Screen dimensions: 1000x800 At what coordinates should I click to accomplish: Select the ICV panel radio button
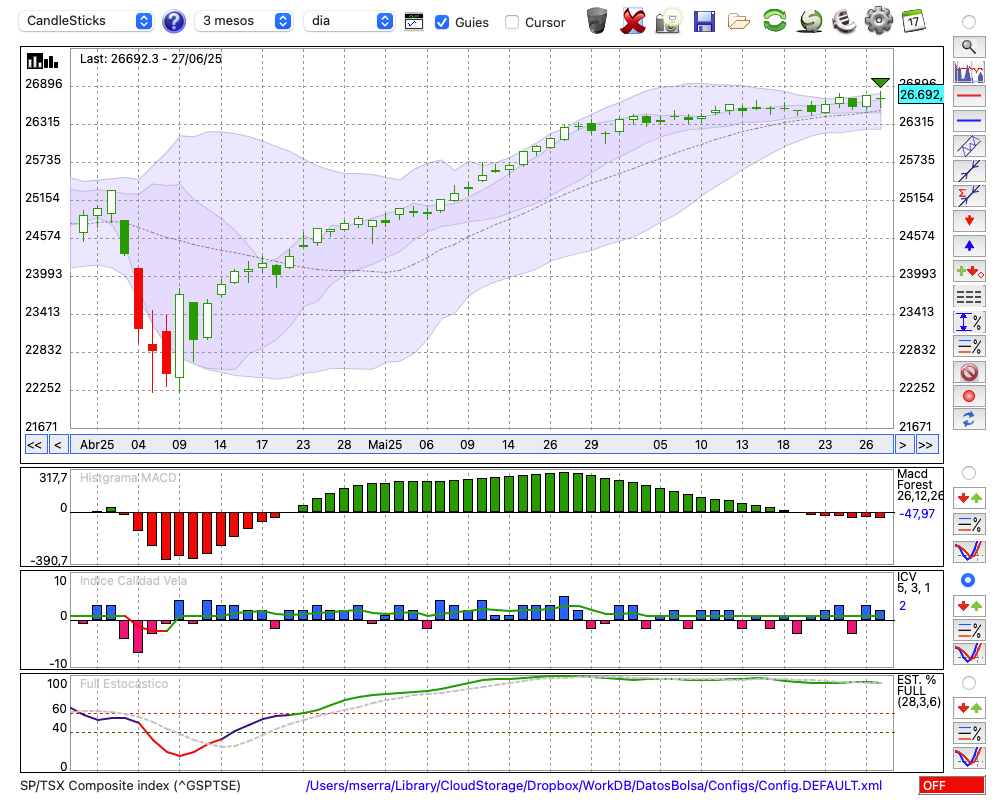968,580
